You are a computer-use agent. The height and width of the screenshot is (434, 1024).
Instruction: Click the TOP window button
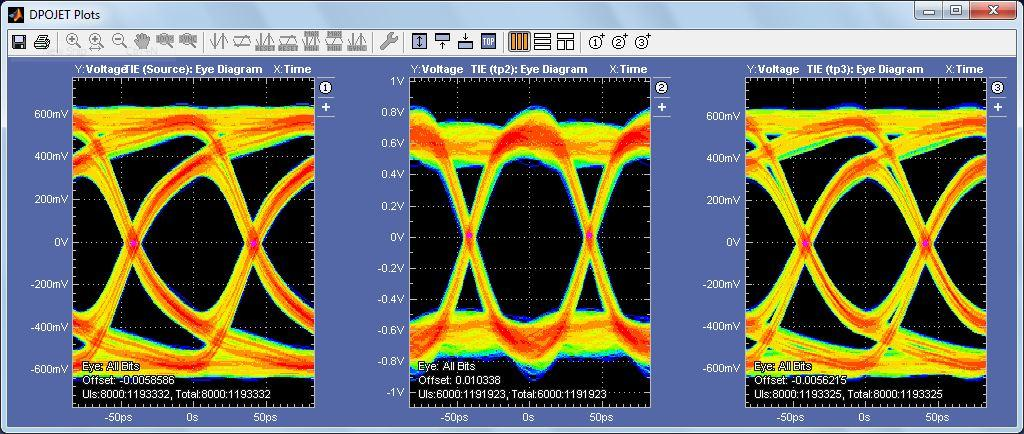click(488, 41)
